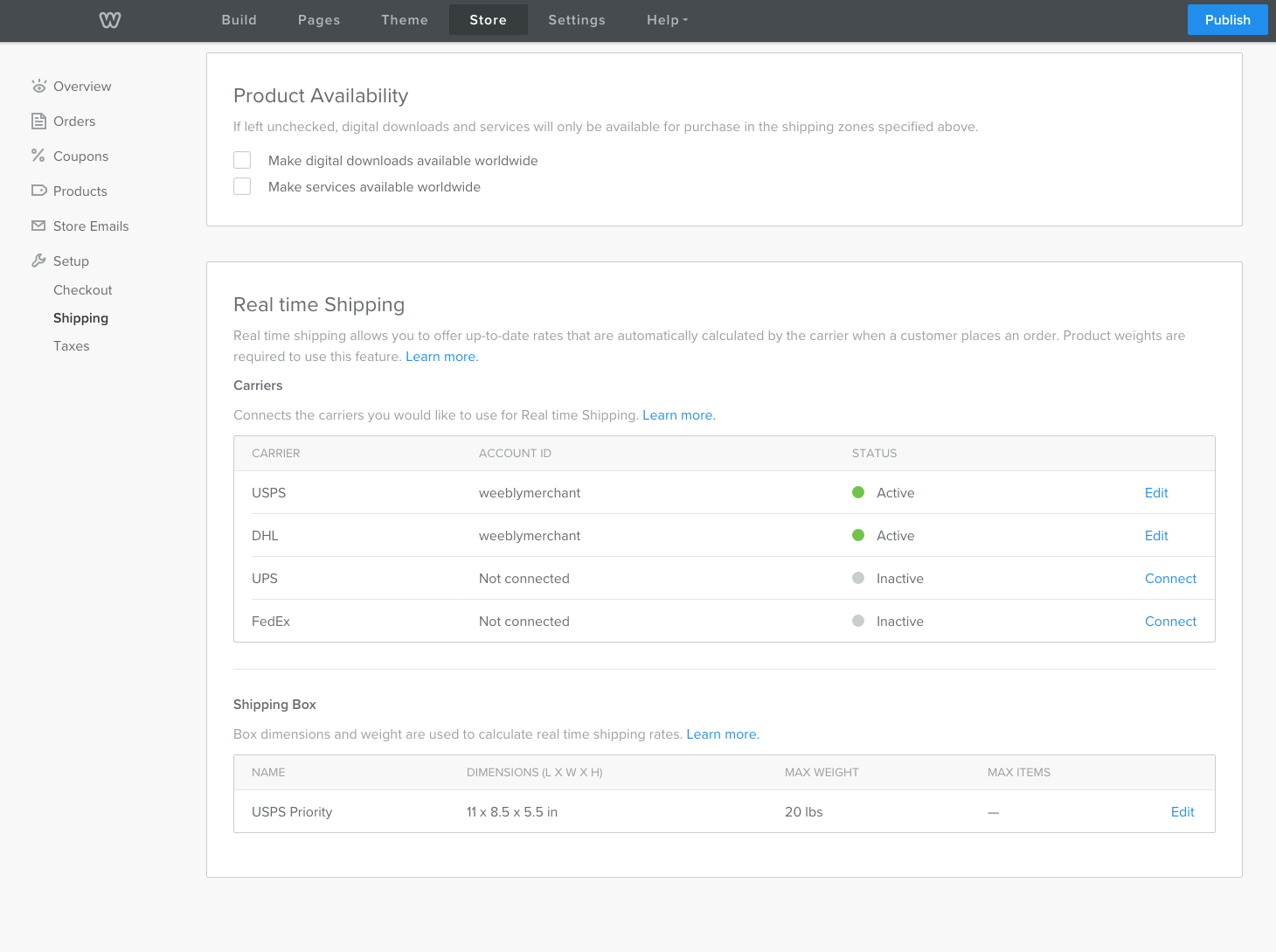Click UPS carrier name cell
The image size is (1276, 952).
(x=265, y=578)
